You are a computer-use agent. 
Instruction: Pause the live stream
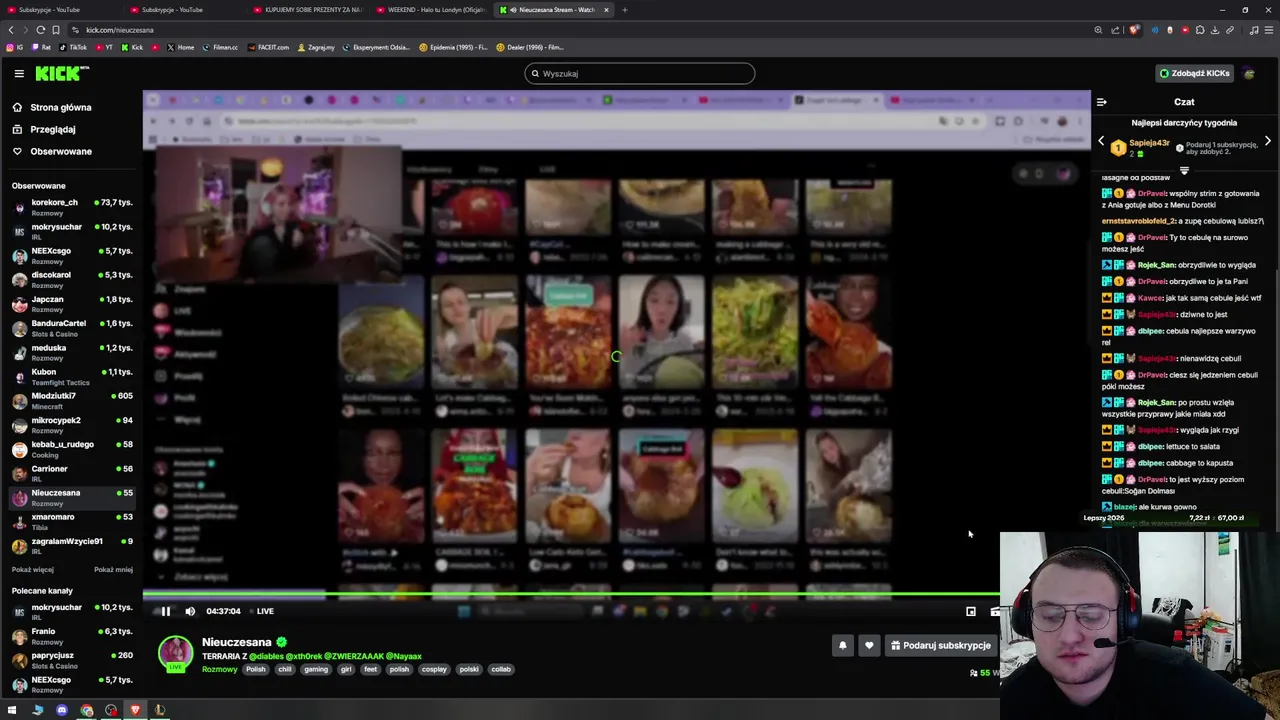coord(166,611)
